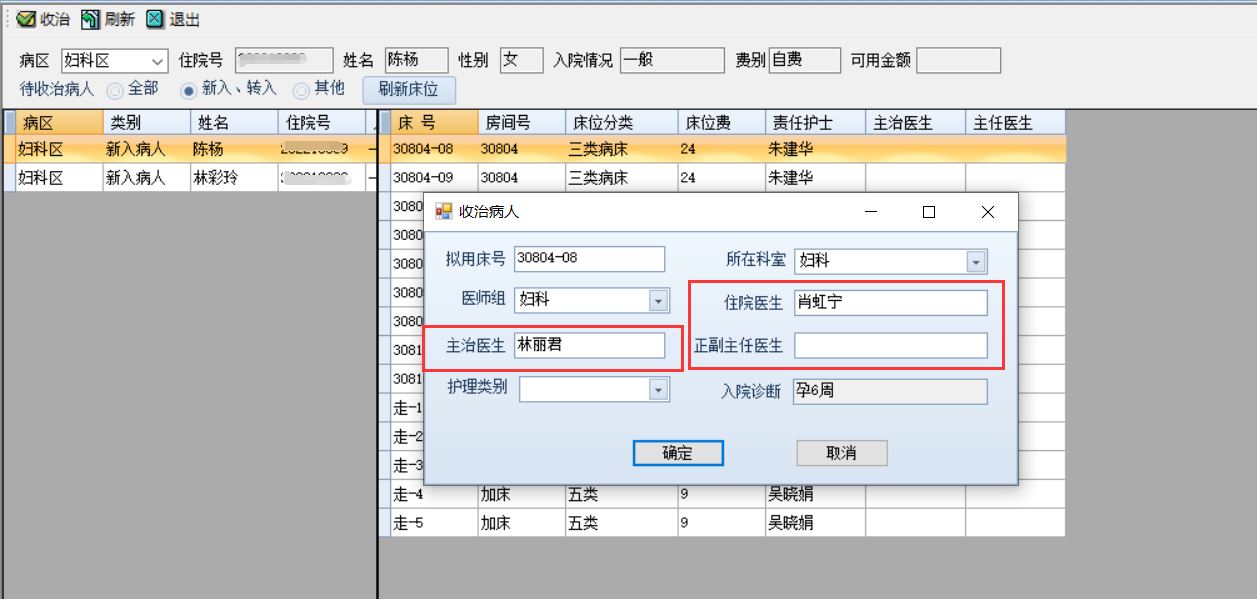The height and width of the screenshot is (599, 1257).
Task: Click the 住院医生 input field with 肖虹宁
Action: [891, 302]
